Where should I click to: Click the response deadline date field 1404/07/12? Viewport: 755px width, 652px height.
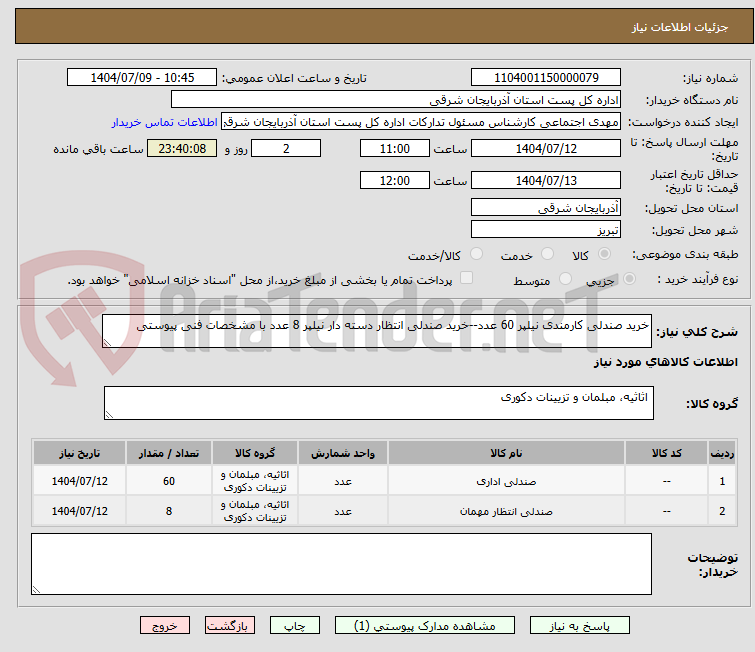point(545,148)
